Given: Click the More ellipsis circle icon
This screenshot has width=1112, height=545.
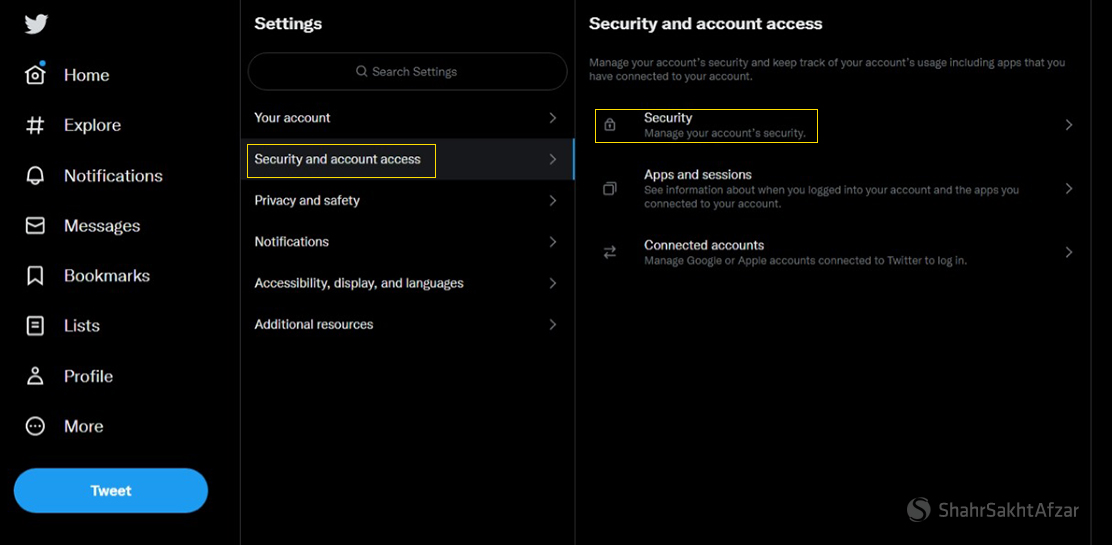Looking at the screenshot, I should pos(36,426).
